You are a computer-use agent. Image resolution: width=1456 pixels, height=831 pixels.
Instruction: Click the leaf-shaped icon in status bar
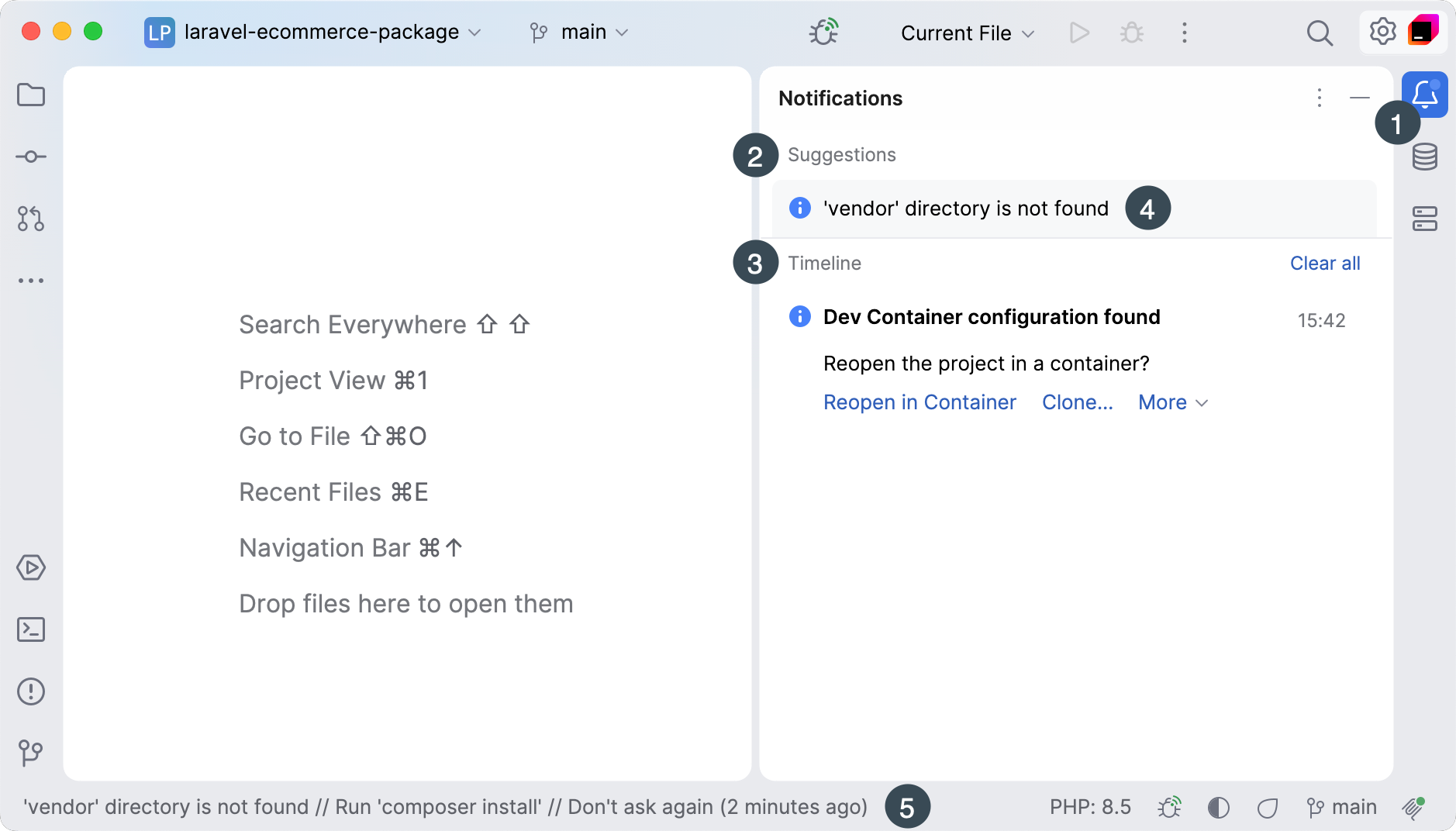pos(1268,808)
